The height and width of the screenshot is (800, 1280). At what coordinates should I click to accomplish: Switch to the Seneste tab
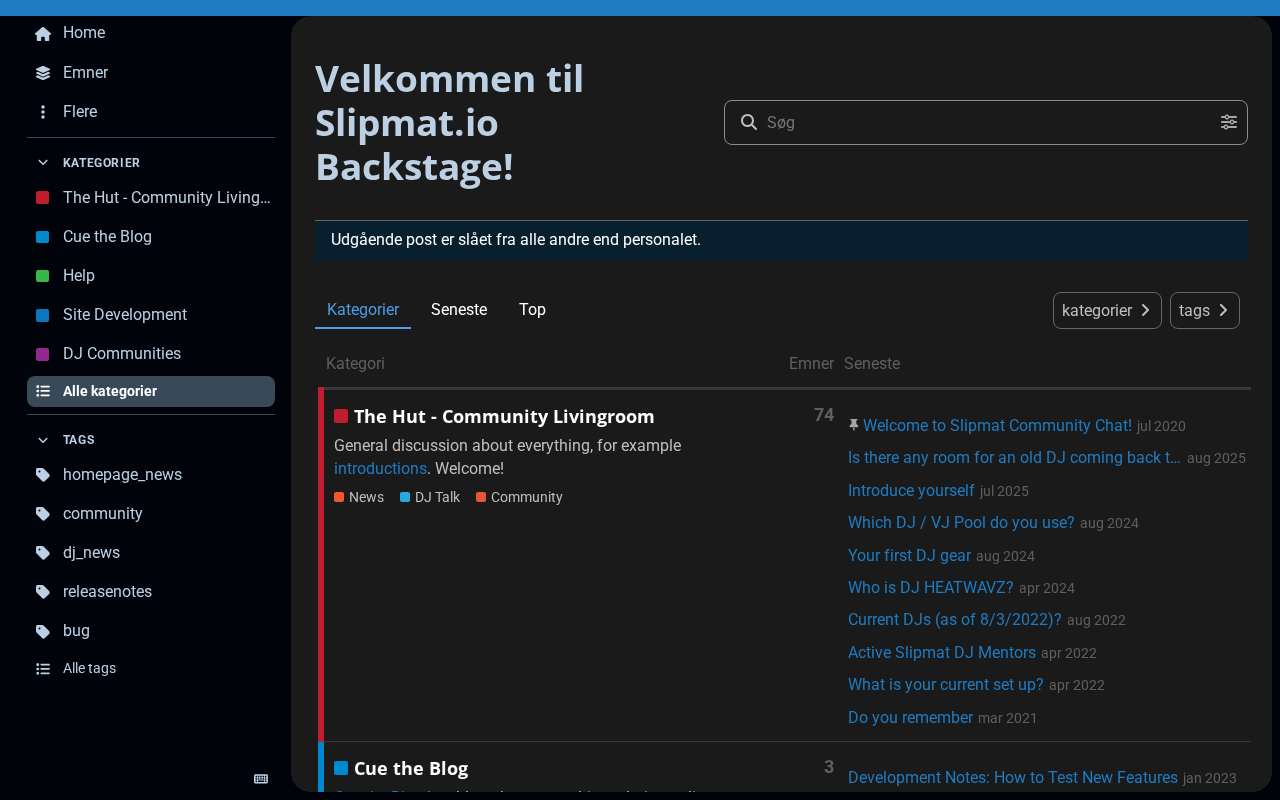pyautogui.click(x=459, y=310)
